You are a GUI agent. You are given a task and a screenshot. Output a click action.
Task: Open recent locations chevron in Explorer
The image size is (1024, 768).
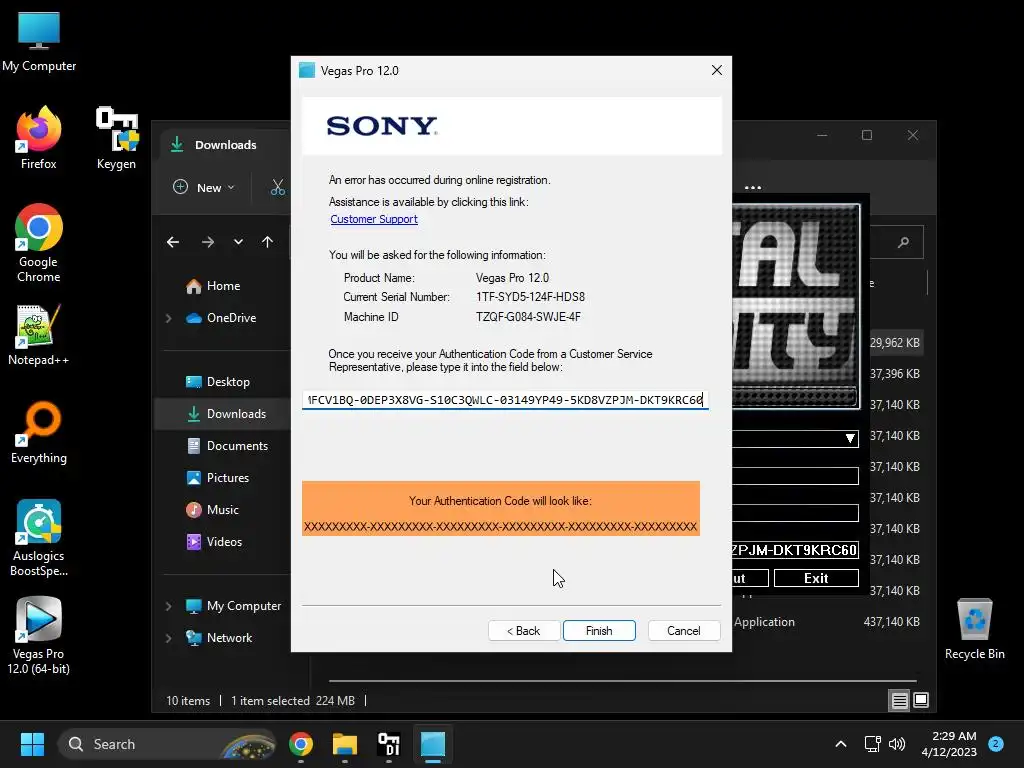(238, 242)
